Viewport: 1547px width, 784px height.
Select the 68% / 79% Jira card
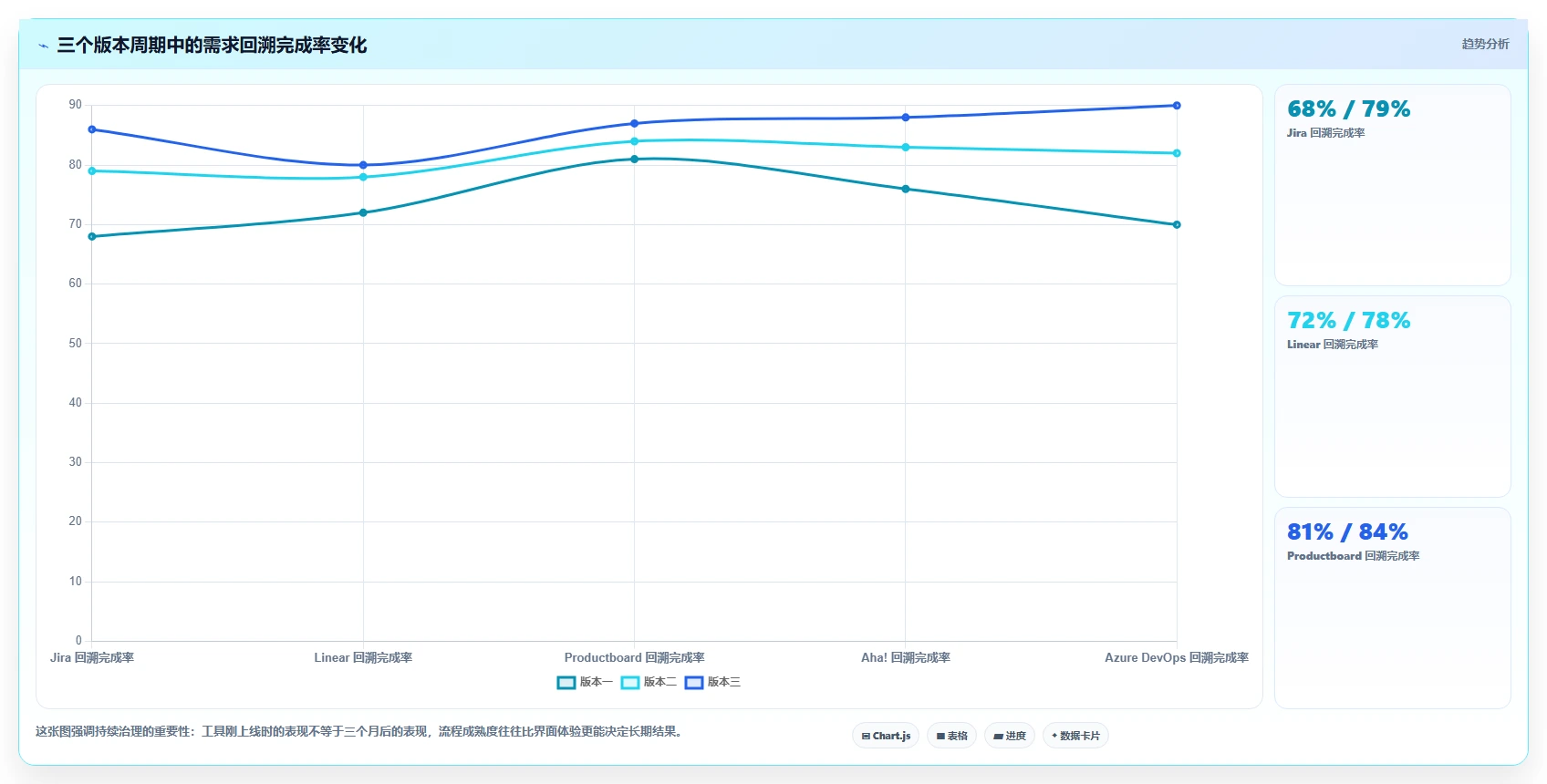point(1393,185)
